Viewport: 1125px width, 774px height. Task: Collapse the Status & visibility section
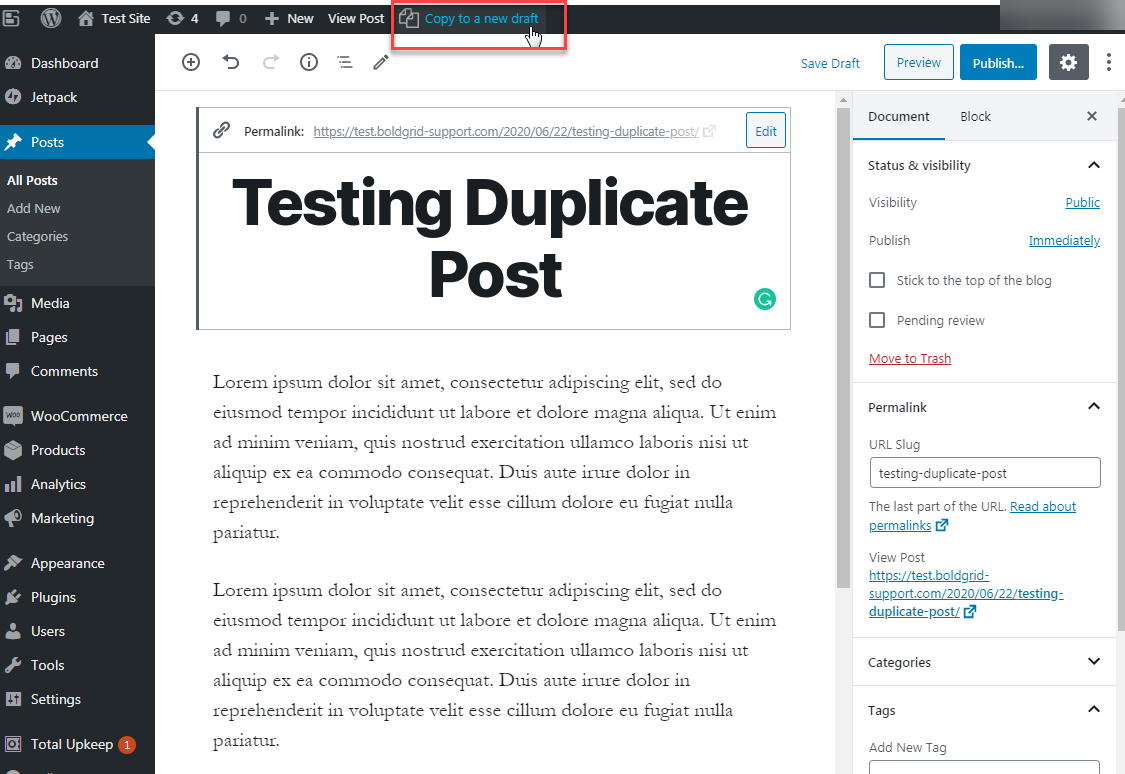1093,165
